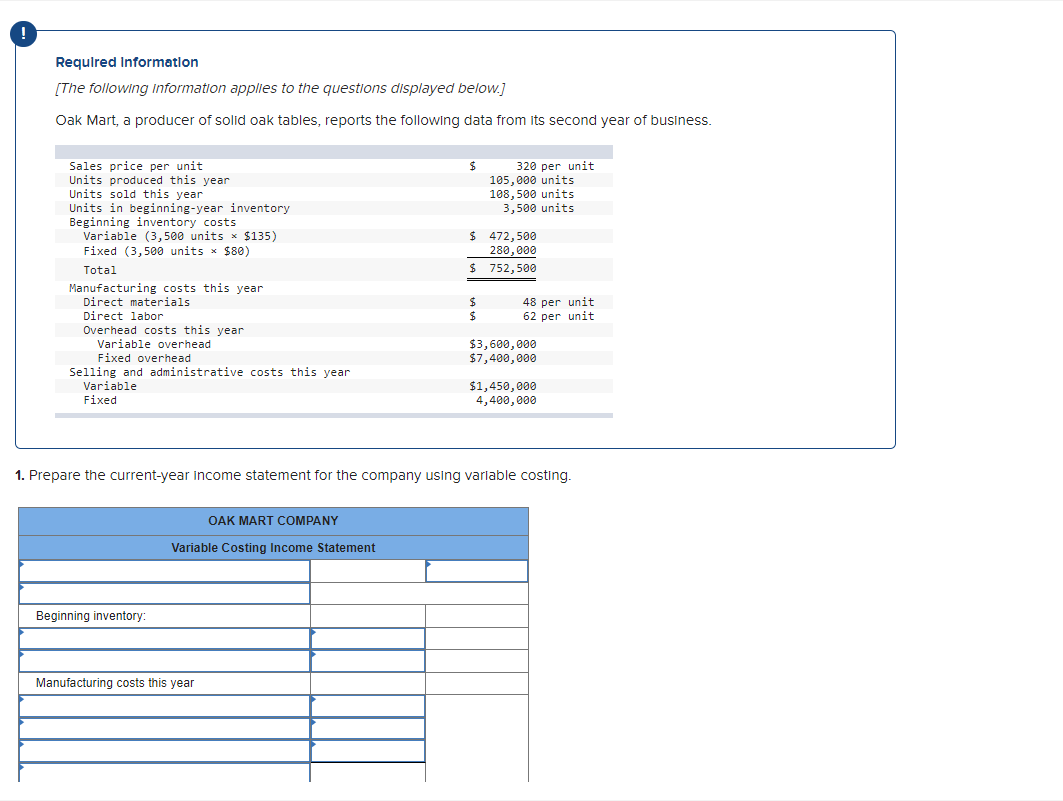
Task: Click the top-right amount cell in first statement row
Action: point(477,571)
